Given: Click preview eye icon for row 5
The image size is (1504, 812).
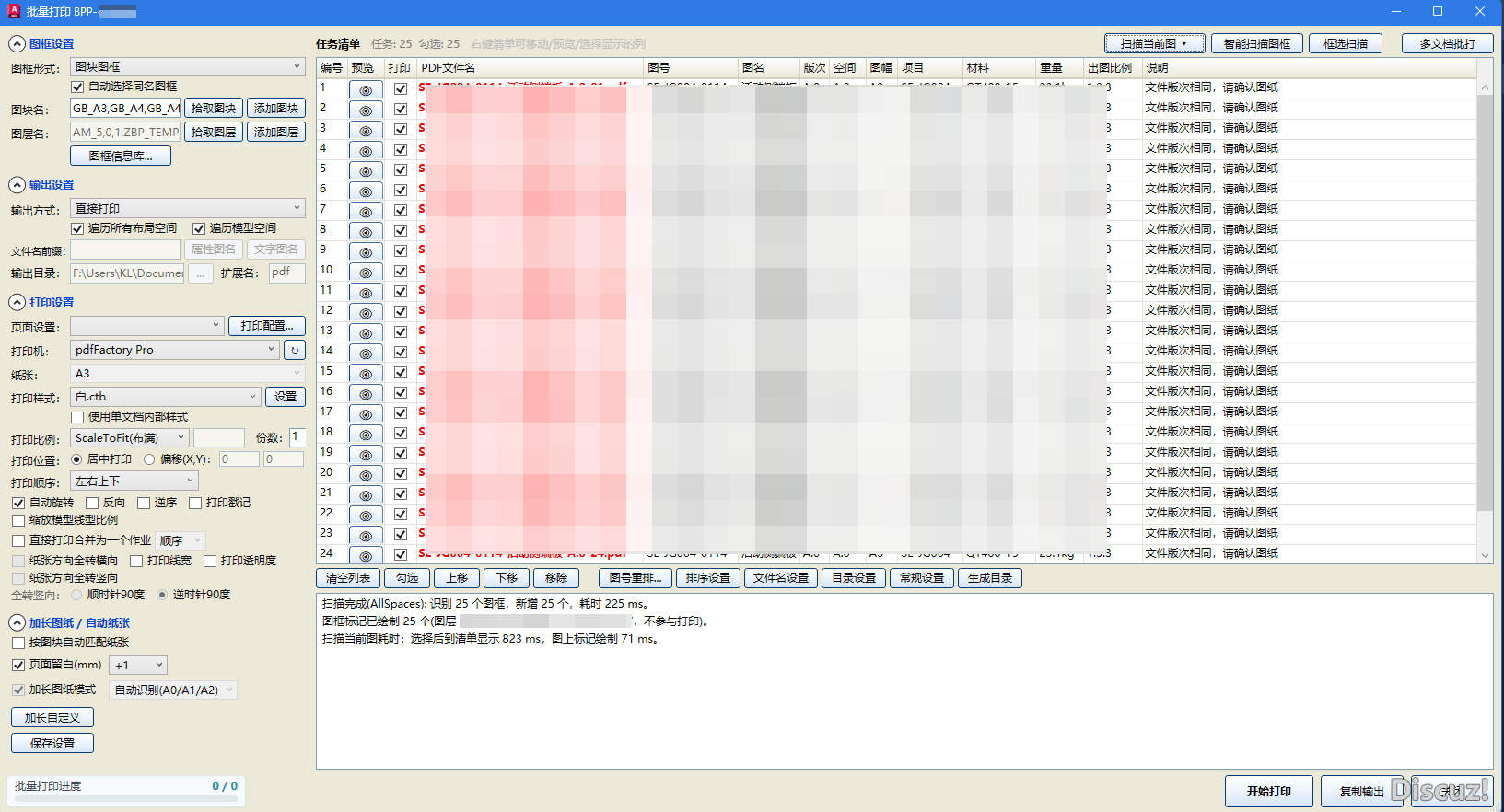Looking at the screenshot, I should 366,171.
